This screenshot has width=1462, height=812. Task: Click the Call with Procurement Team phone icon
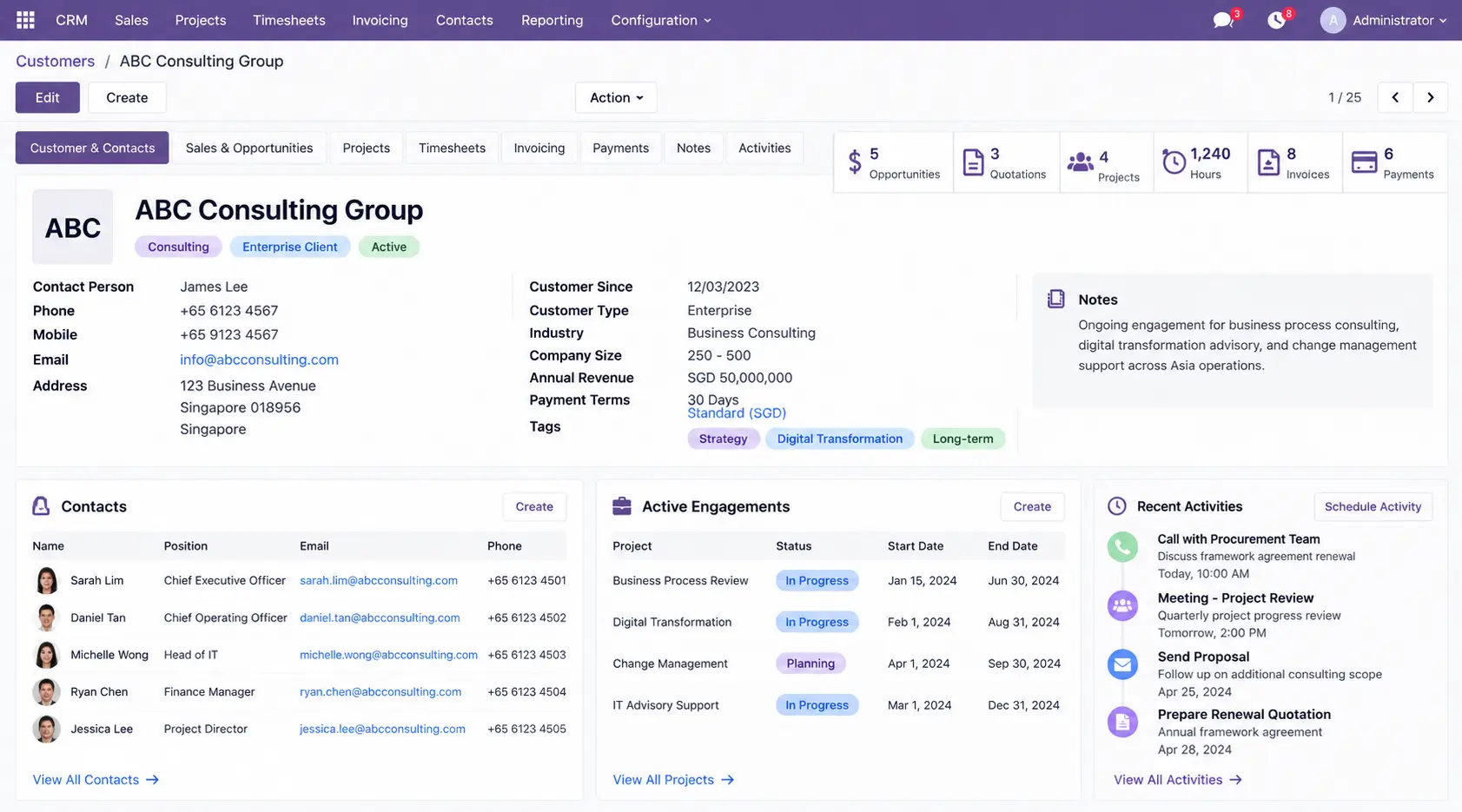click(1122, 547)
